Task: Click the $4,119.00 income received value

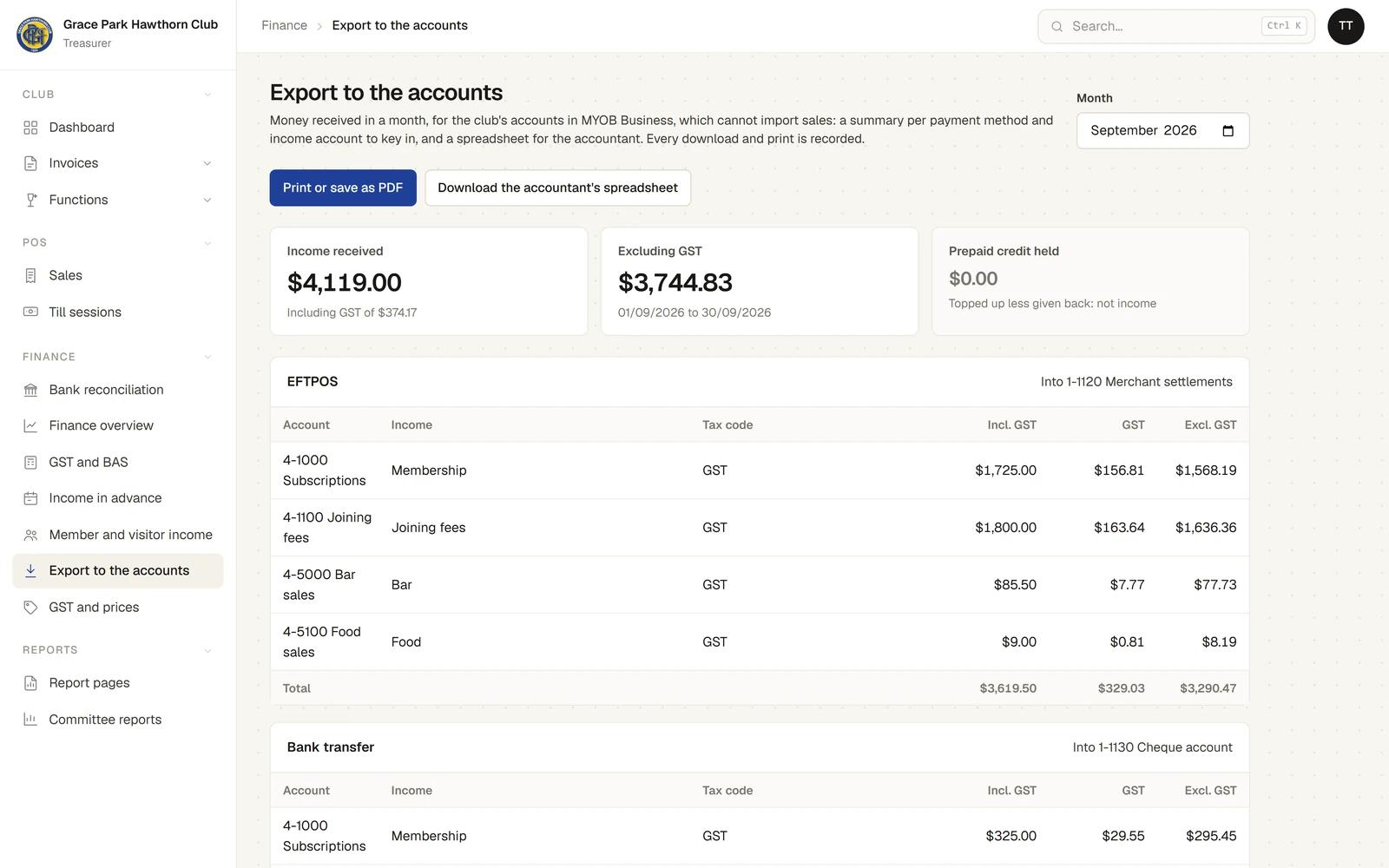Action: click(x=345, y=282)
